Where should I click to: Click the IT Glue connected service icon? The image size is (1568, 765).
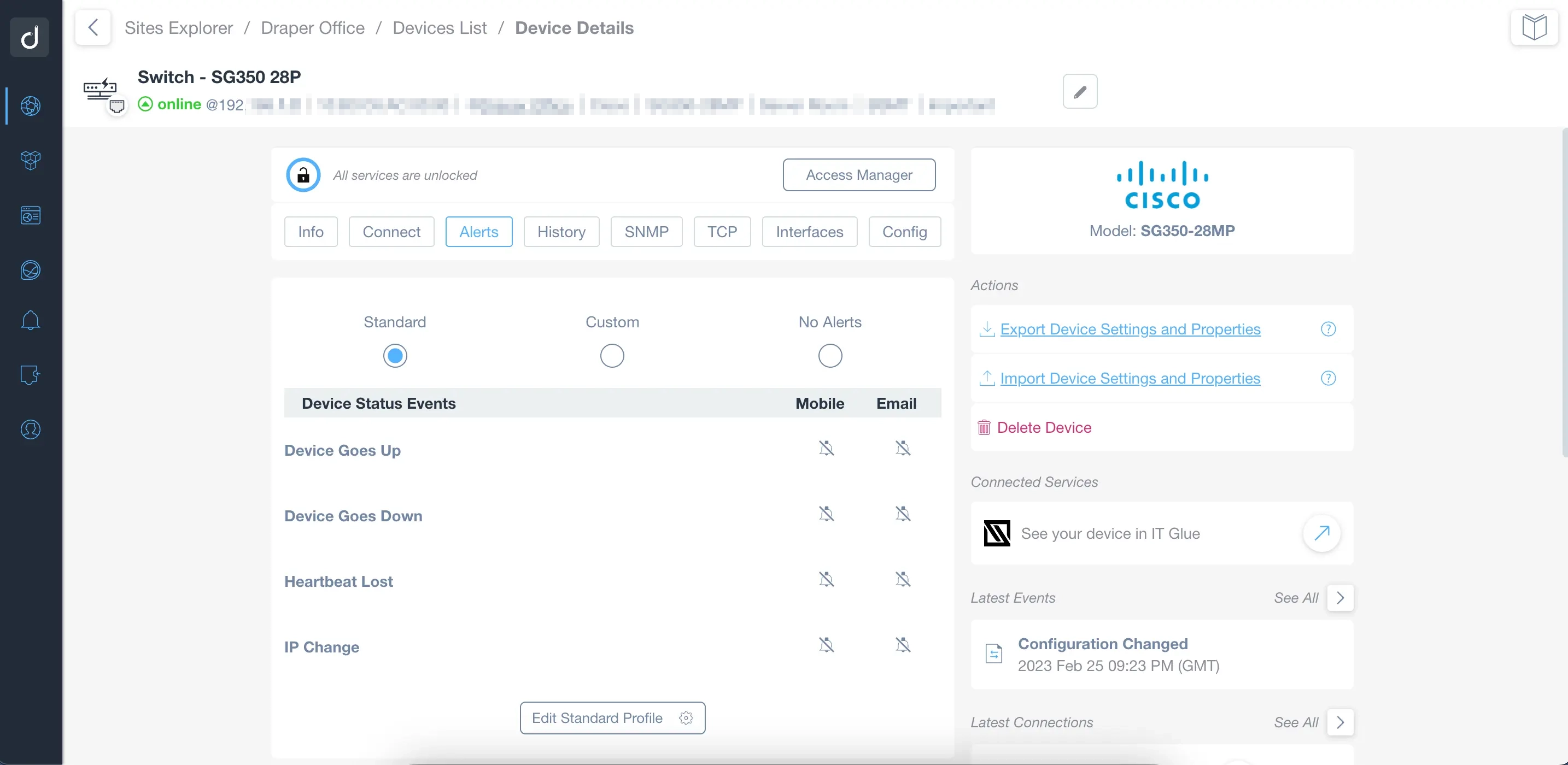[997, 533]
